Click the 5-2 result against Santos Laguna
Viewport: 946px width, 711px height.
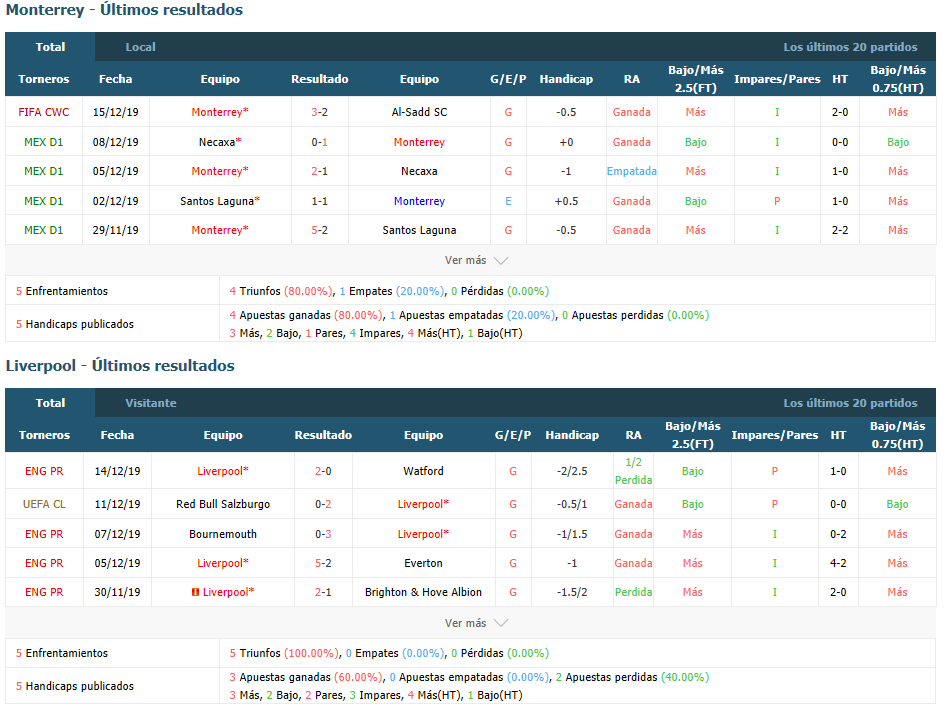320,231
